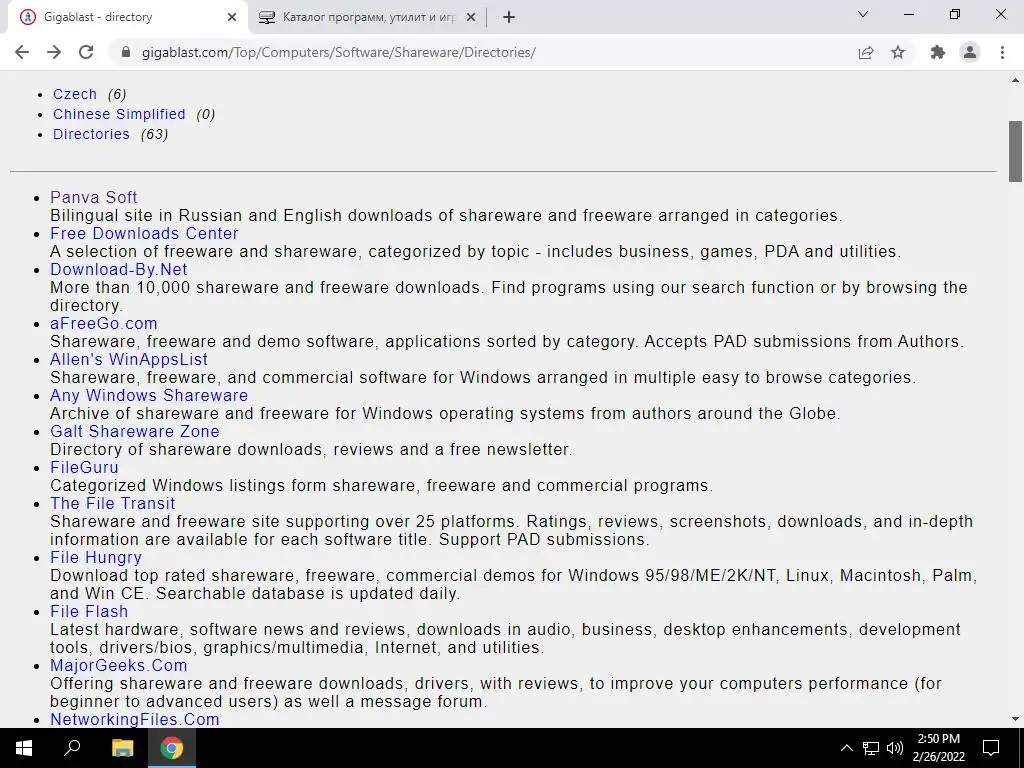The image size is (1024, 768).
Task: Show hidden system tray icons
Action: coord(846,748)
